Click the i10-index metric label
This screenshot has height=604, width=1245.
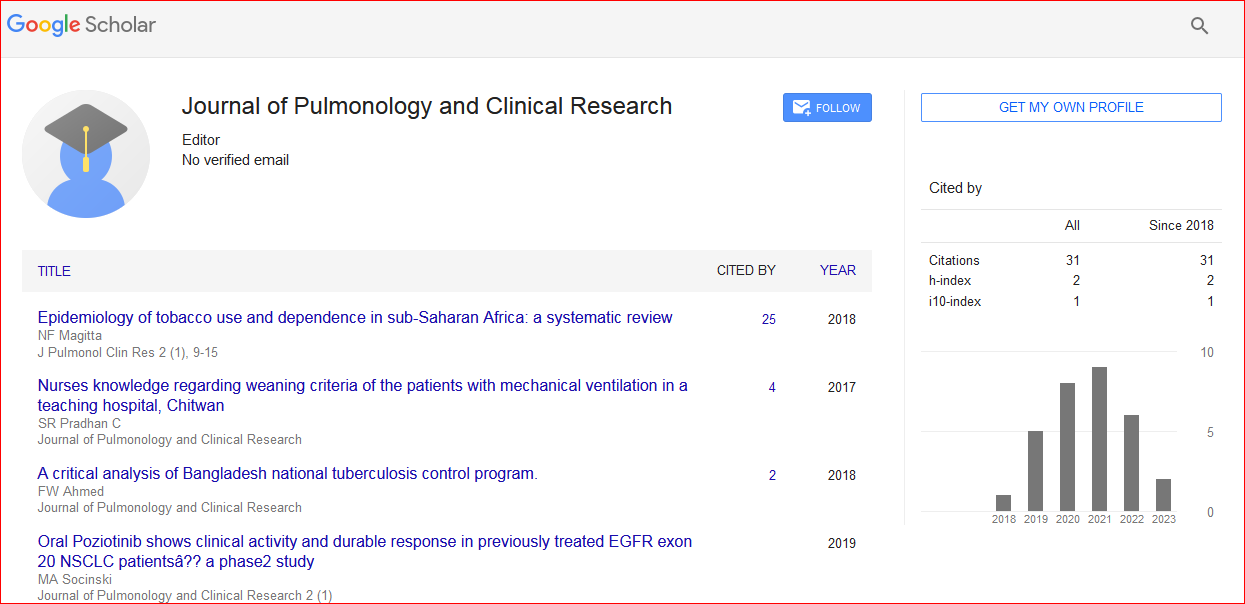click(x=953, y=301)
